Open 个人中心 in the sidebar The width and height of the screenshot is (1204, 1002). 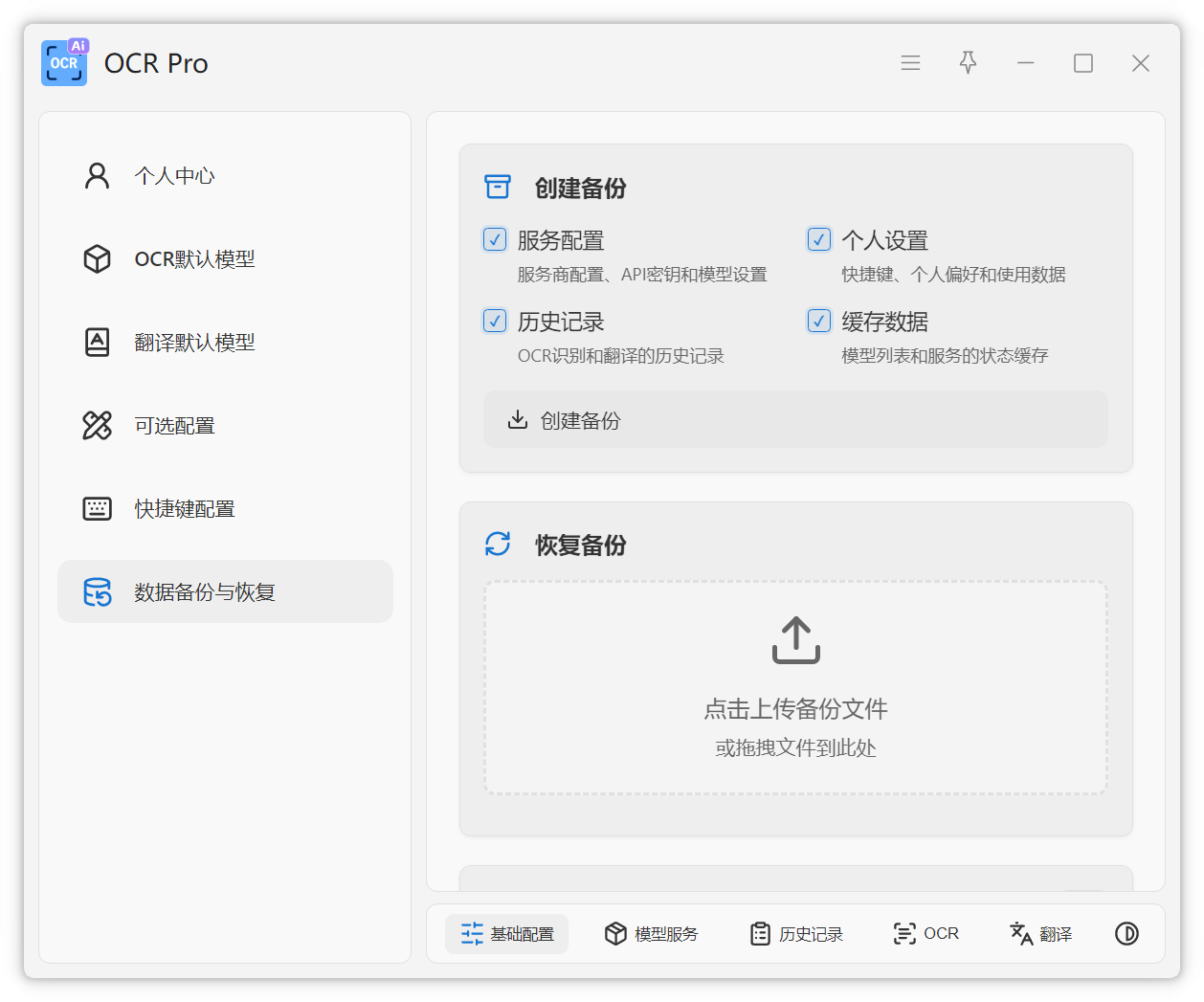coord(174,176)
